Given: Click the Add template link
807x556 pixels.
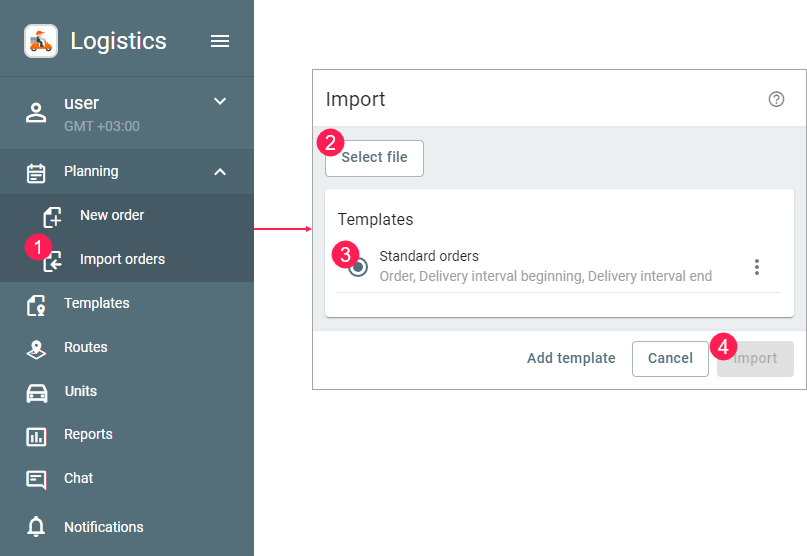Looking at the screenshot, I should click(x=571, y=359).
